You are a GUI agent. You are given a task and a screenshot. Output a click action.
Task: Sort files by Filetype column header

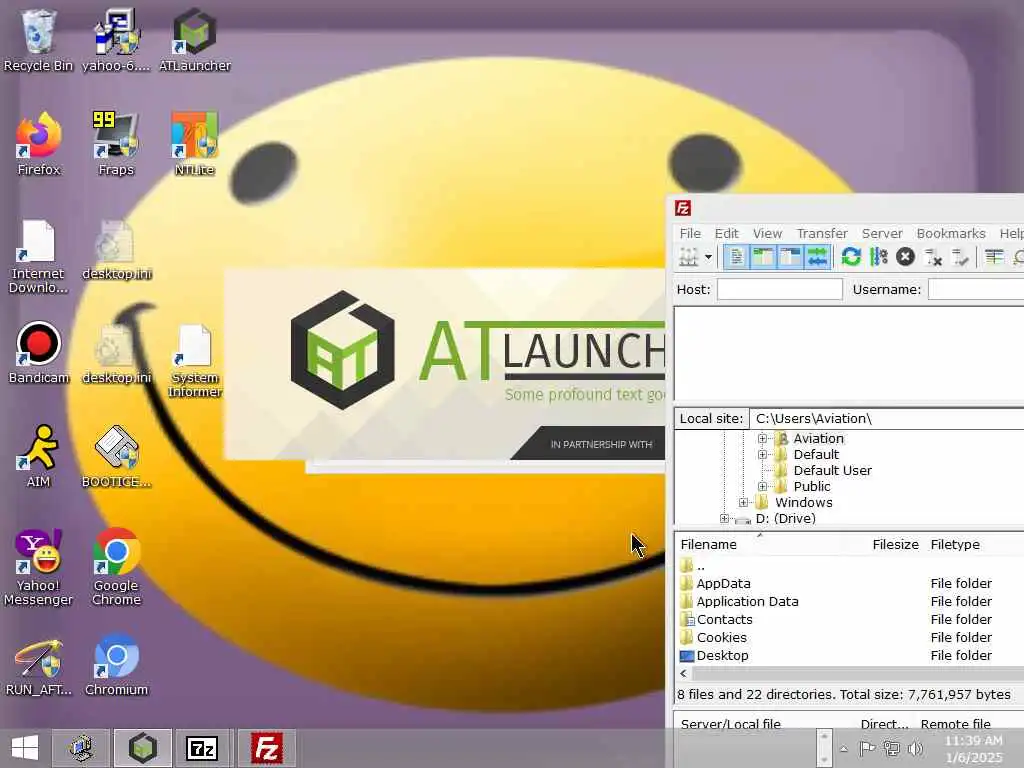(955, 545)
